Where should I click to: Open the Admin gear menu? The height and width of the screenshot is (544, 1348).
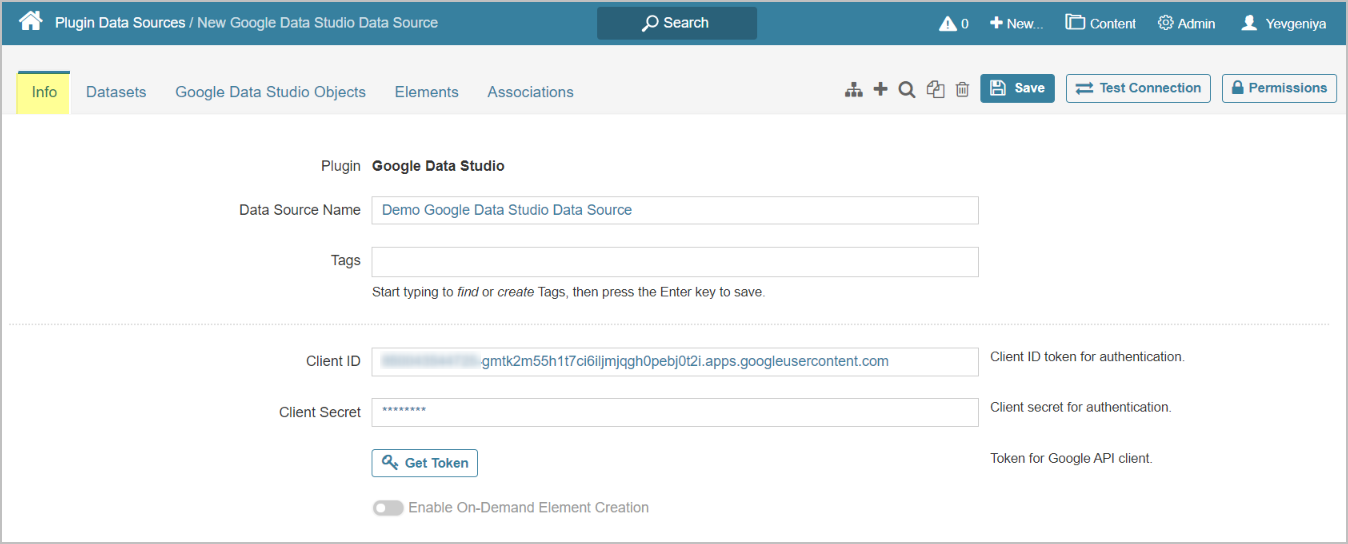[1186, 23]
